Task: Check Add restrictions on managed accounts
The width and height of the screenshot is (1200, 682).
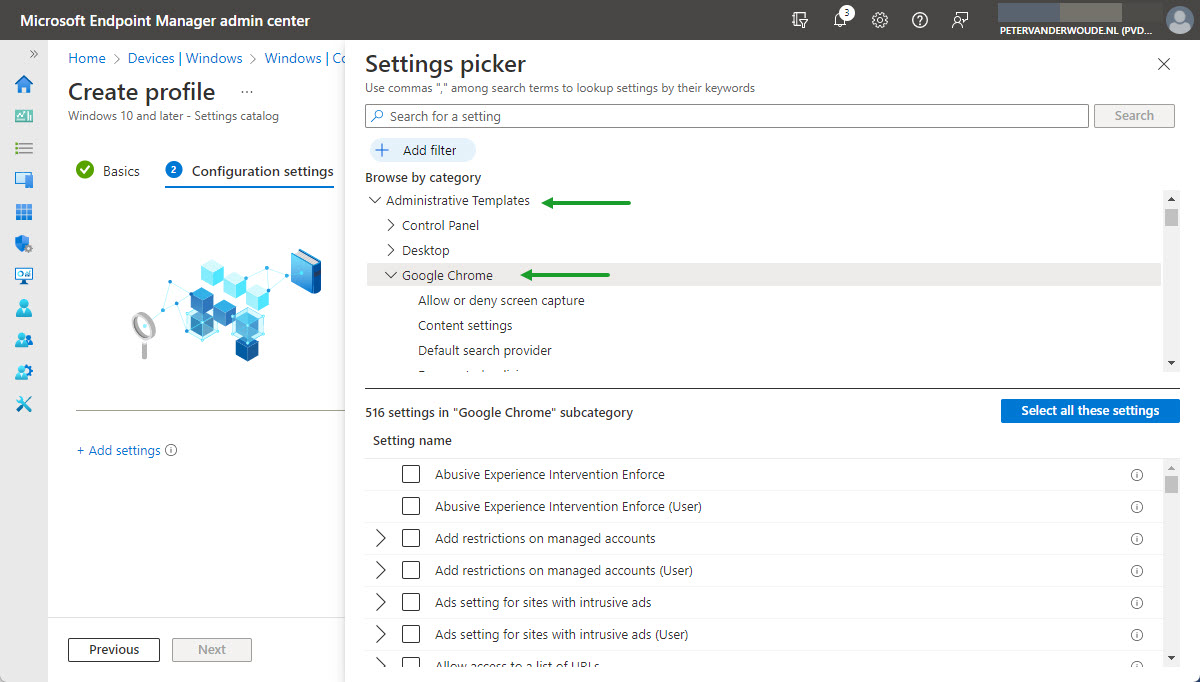Action: pyautogui.click(x=411, y=538)
